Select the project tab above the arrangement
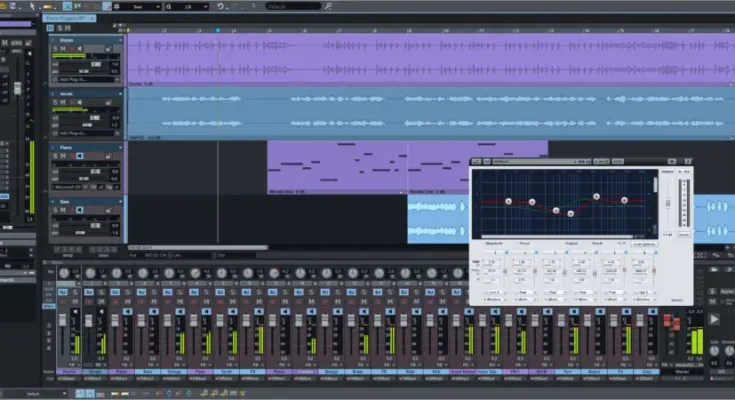Screen dimensions: 735x400 (x=66, y=19)
